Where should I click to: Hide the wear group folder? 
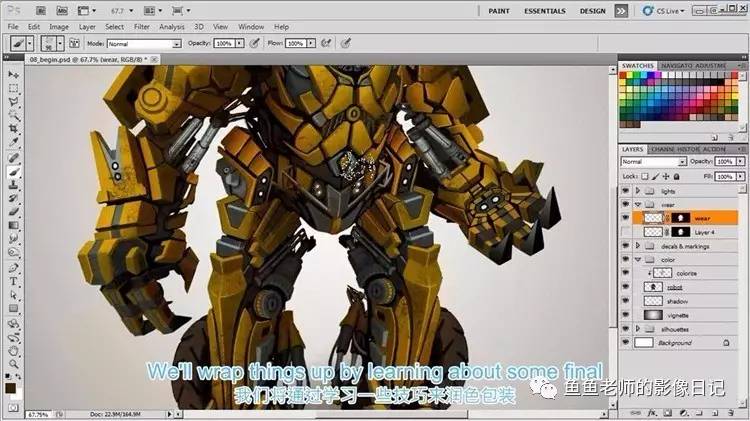[x=625, y=204]
